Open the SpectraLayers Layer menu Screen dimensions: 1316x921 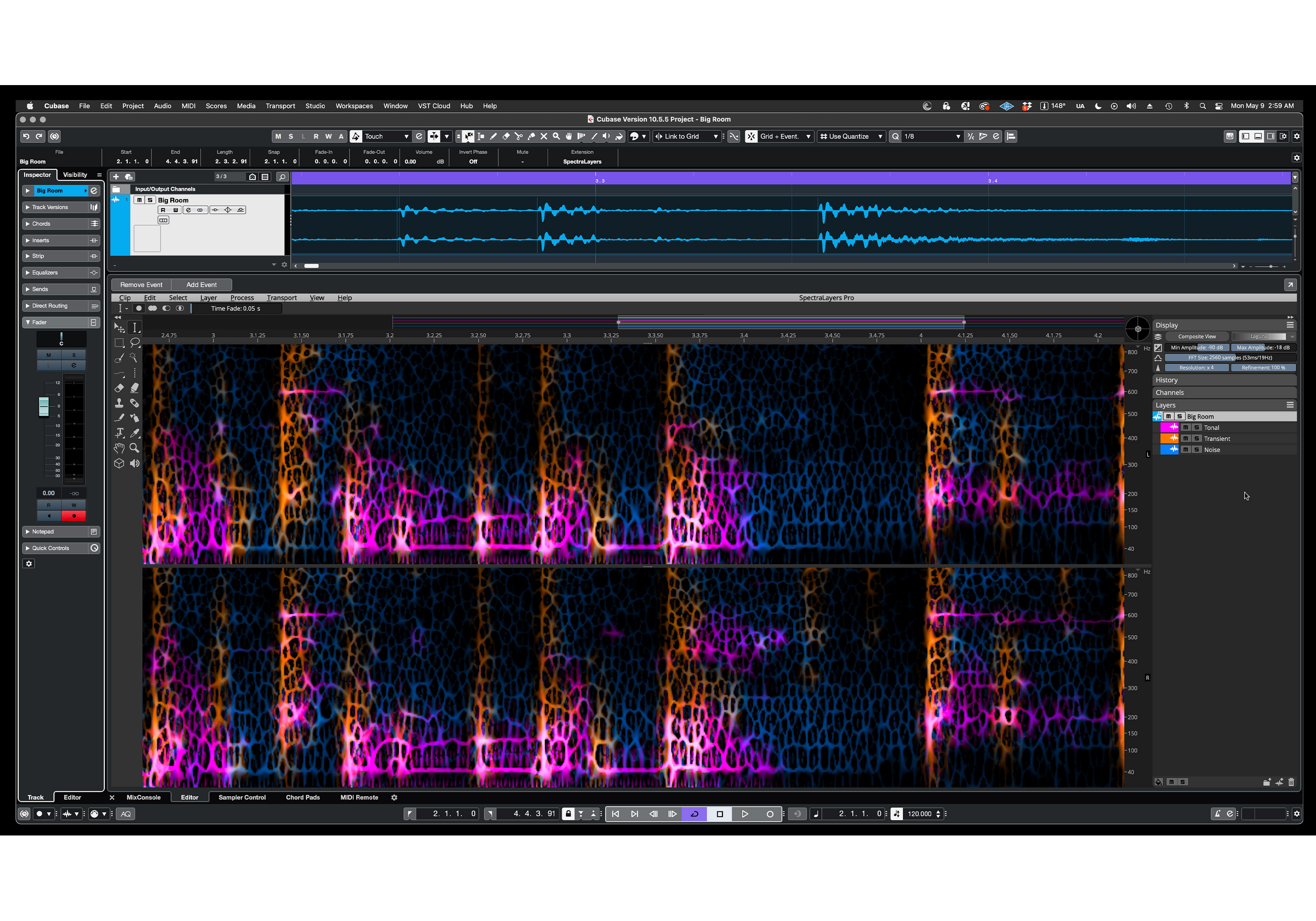coord(209,298)
